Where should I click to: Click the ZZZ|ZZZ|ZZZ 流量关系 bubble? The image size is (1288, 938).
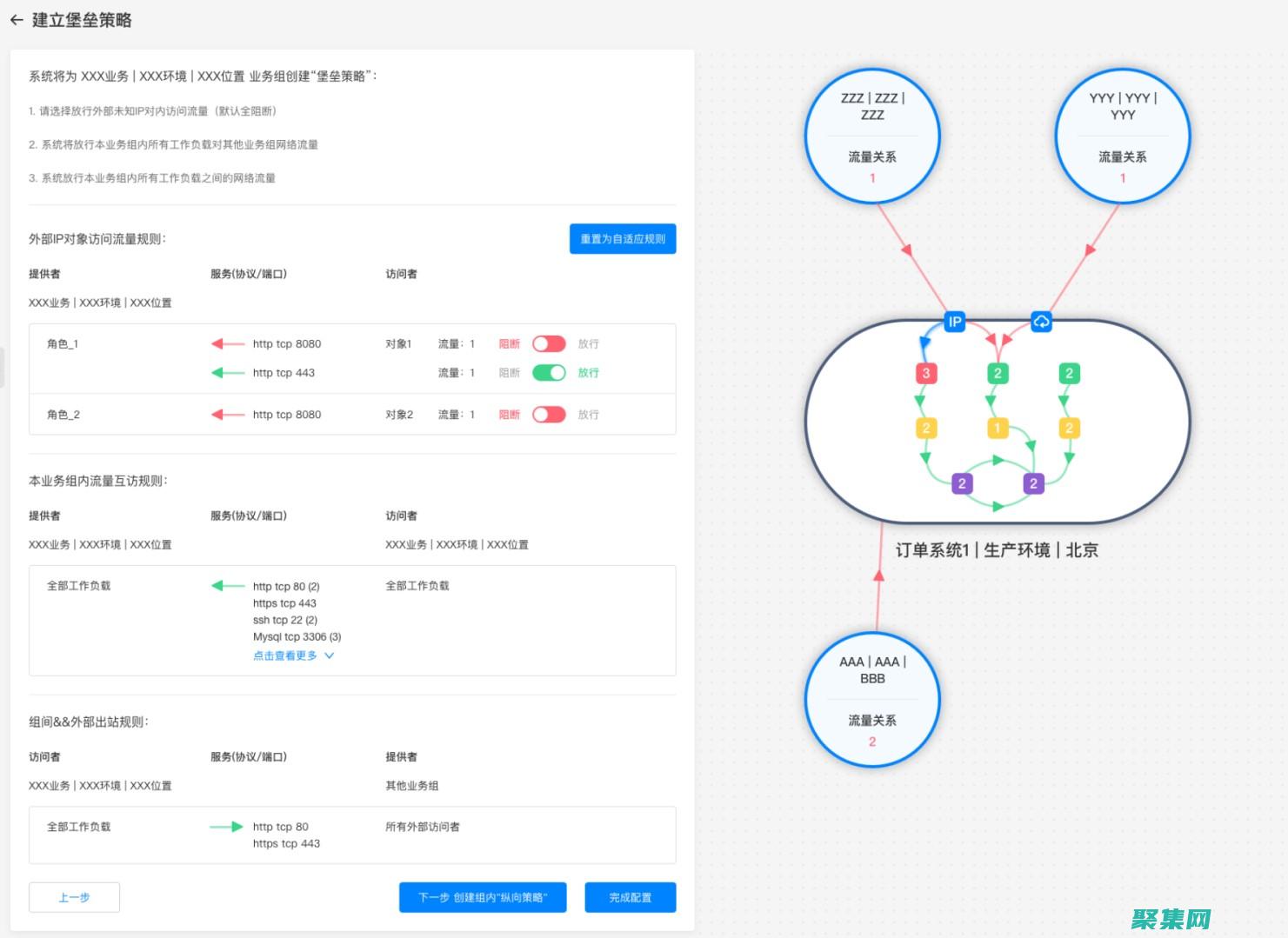pos(871,135)
